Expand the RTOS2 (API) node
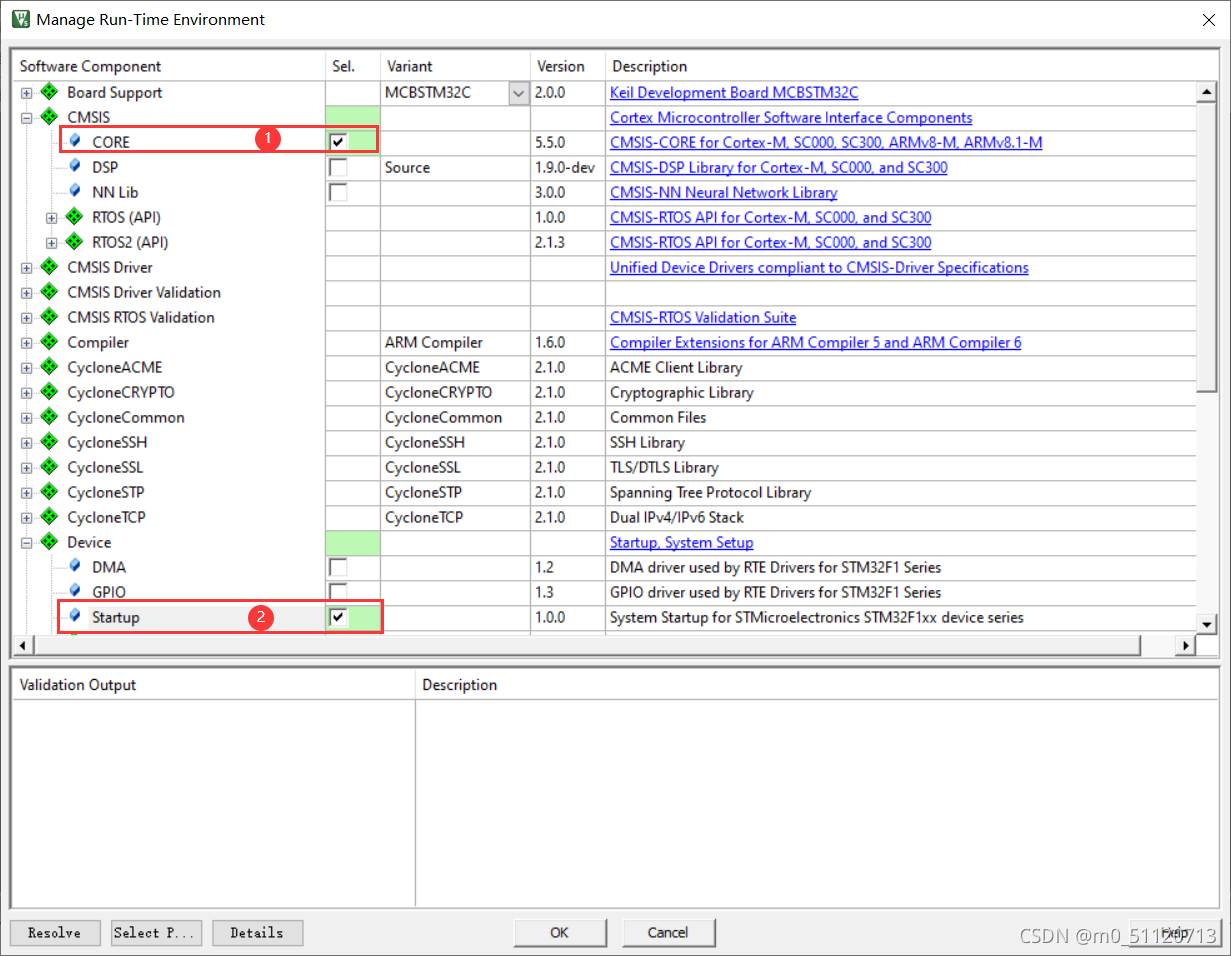 pos(51,243)
